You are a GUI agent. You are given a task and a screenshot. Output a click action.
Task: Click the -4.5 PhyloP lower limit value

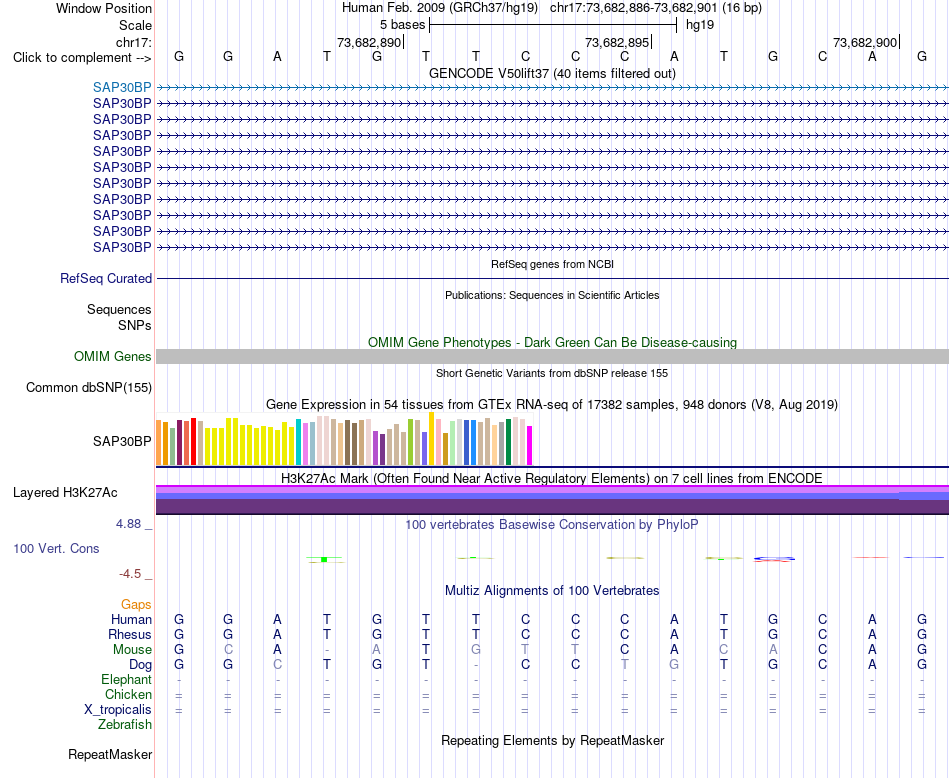[130, 573]
